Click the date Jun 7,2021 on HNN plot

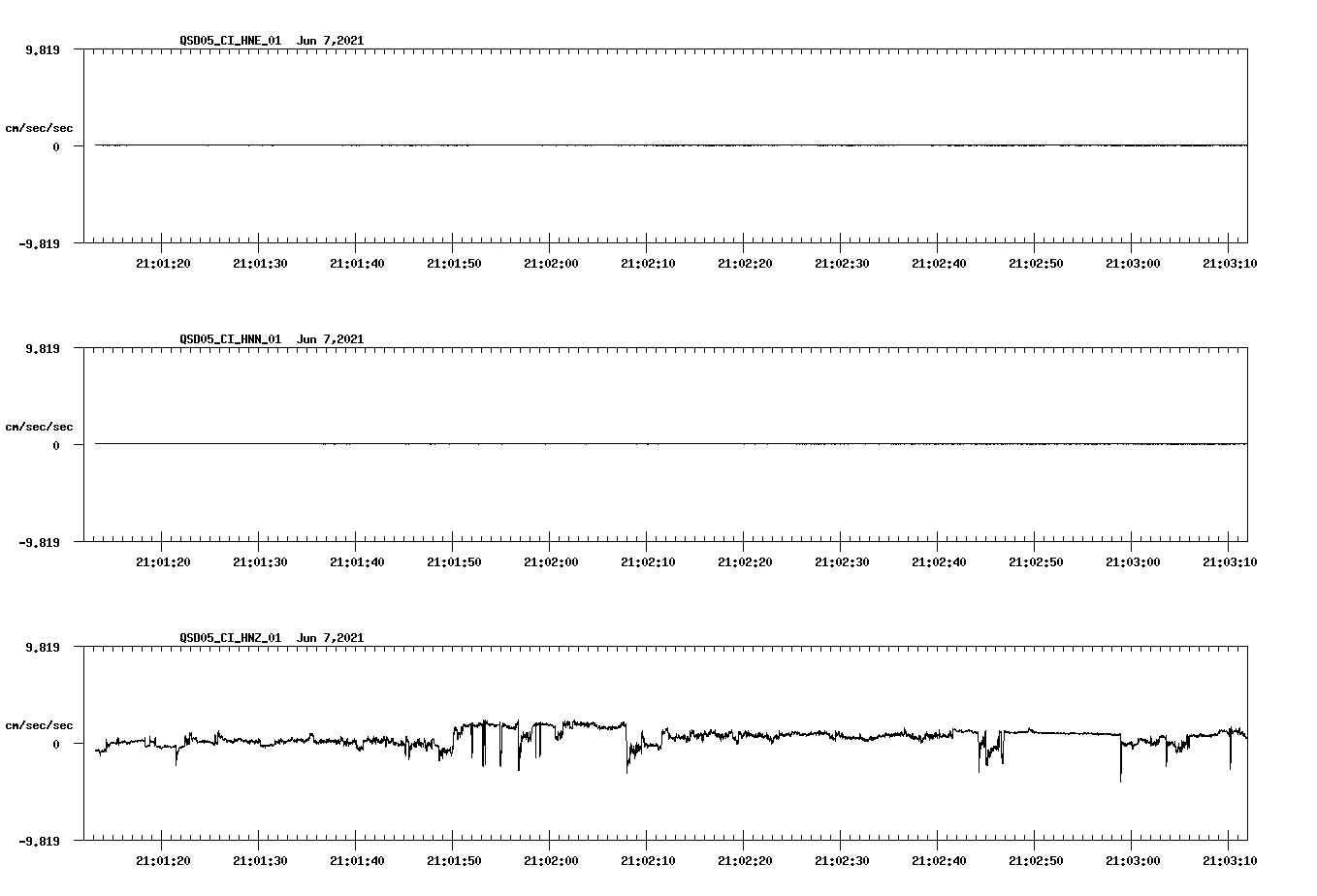pyautogui.click(x=331, y=339)
